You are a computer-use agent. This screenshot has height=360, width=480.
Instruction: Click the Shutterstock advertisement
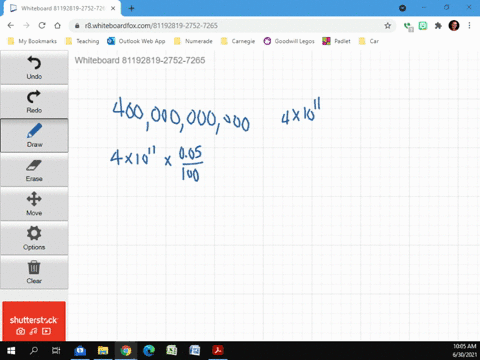coord(34,321)
